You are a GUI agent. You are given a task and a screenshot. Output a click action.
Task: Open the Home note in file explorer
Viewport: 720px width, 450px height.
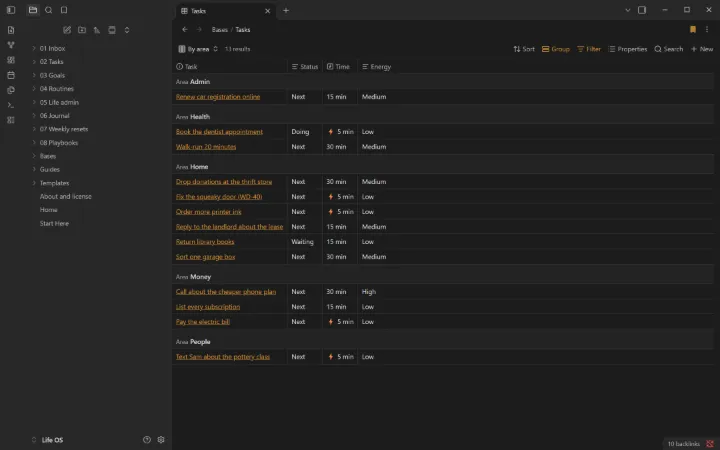(x=49, y=210)
